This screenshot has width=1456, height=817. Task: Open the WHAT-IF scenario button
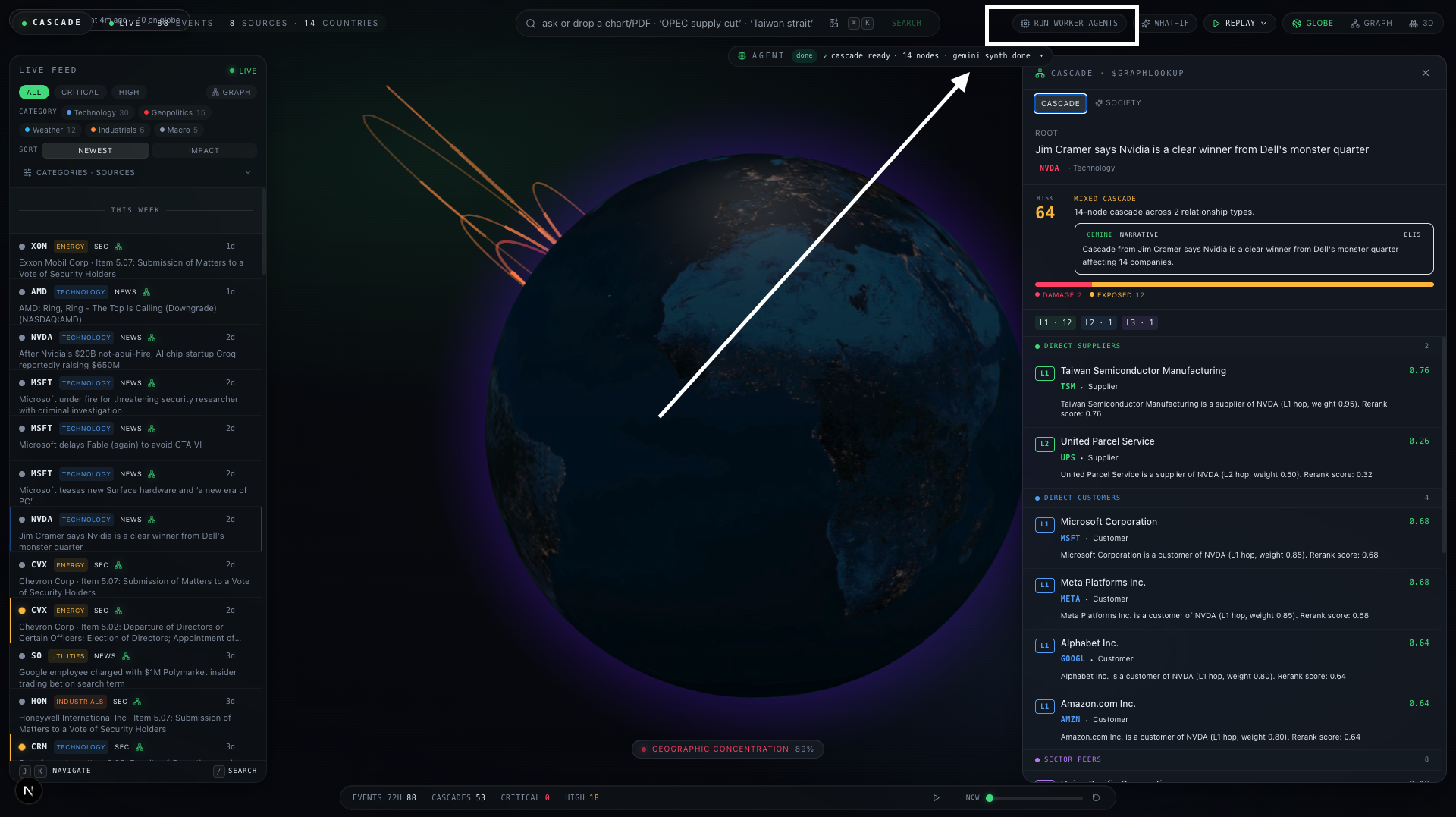coord(1166,24)
